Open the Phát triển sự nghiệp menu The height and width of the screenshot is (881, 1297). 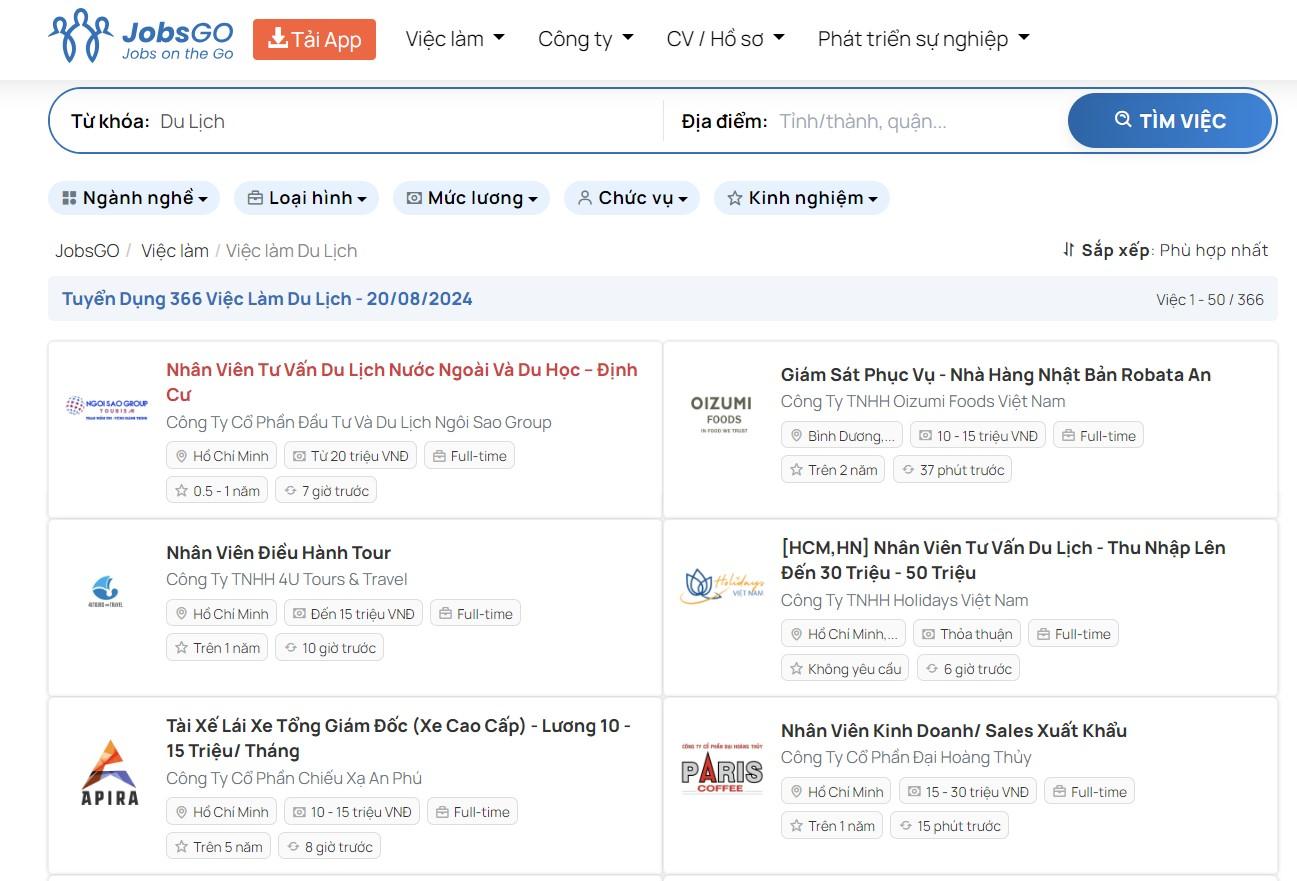click(x=924, y=39)
